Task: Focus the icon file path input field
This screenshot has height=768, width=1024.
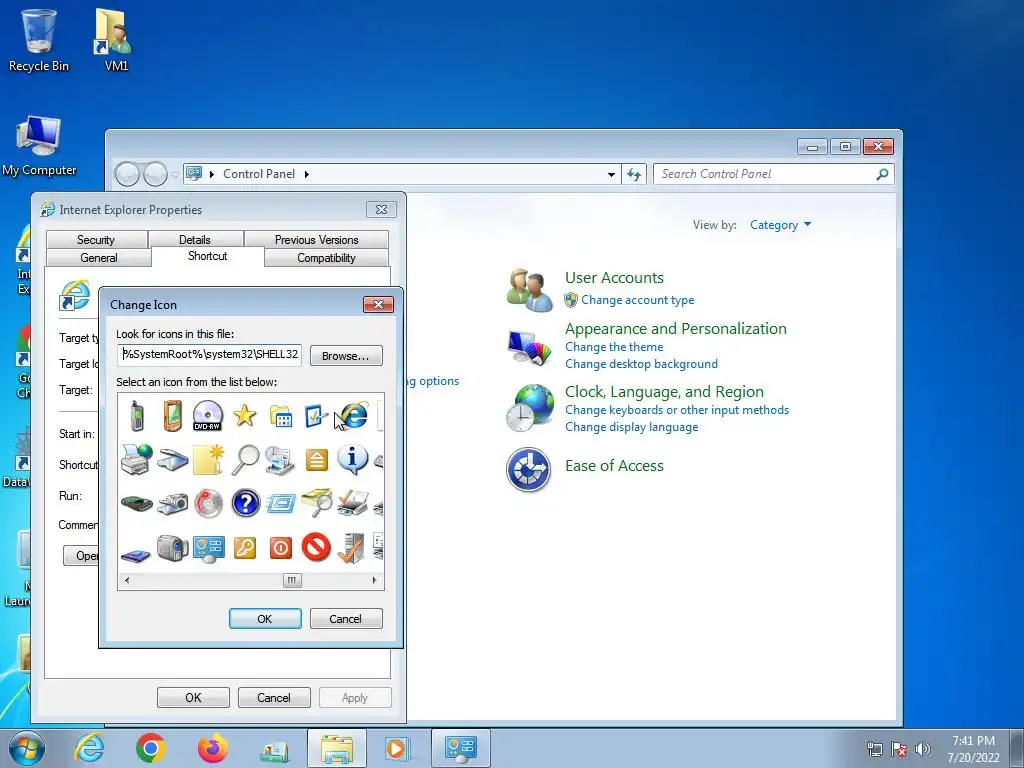Action: (x=210, y=355)
